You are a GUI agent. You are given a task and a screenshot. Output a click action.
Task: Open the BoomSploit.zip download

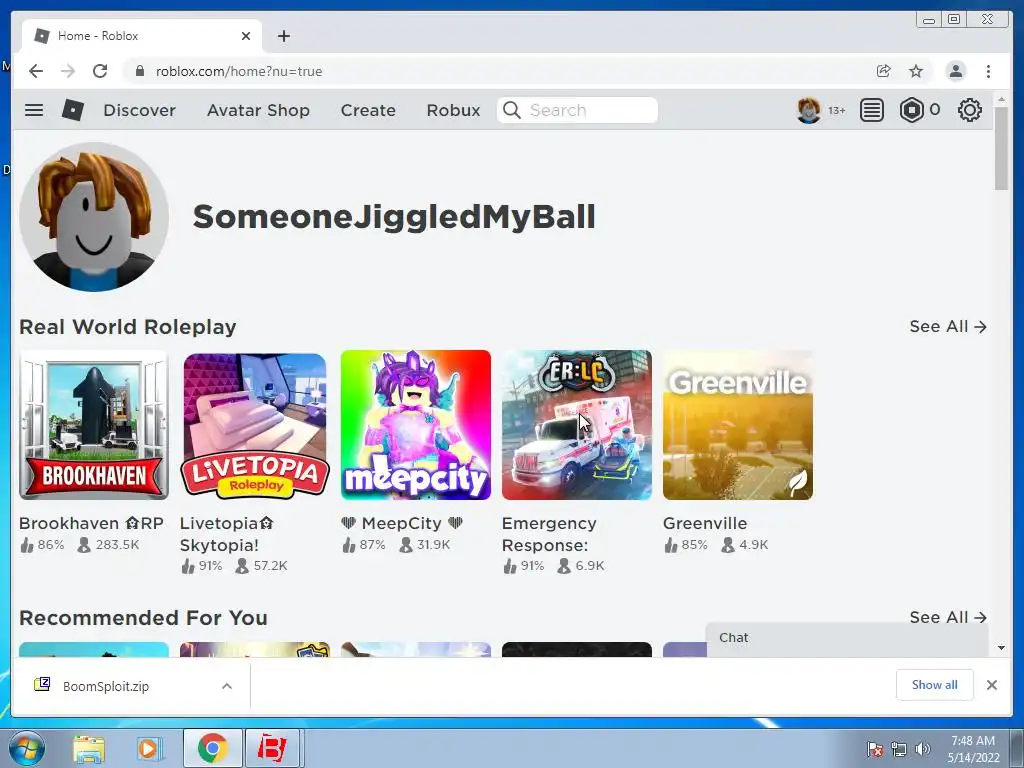(106, 686)
